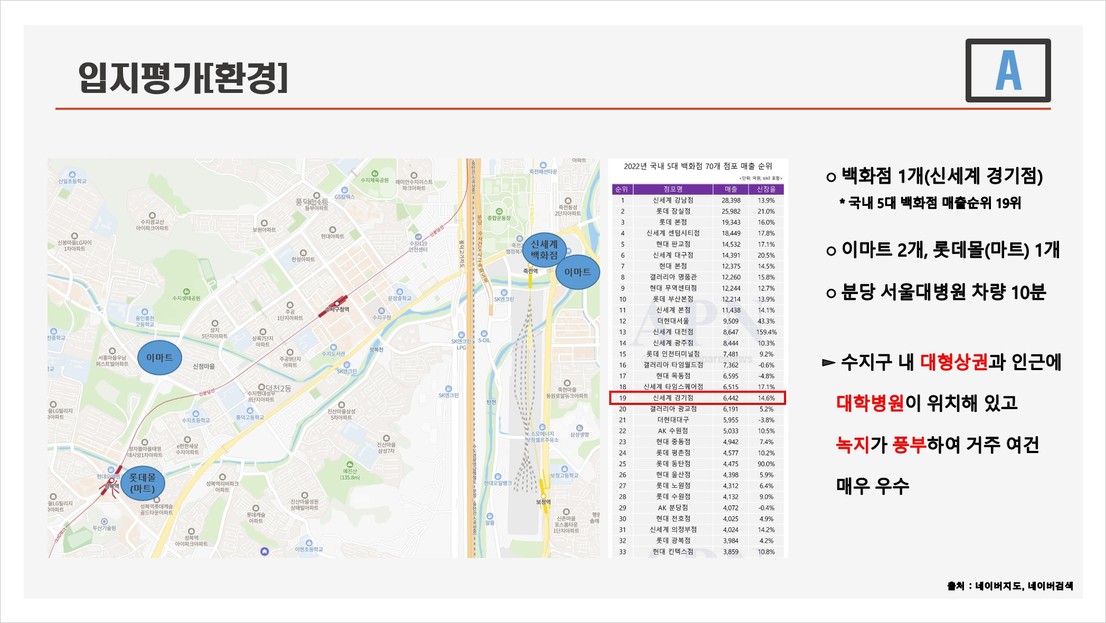1106x623 pixels.
Task: Click the 수지생태공원 park marker
Action: (x=186, y=294)
